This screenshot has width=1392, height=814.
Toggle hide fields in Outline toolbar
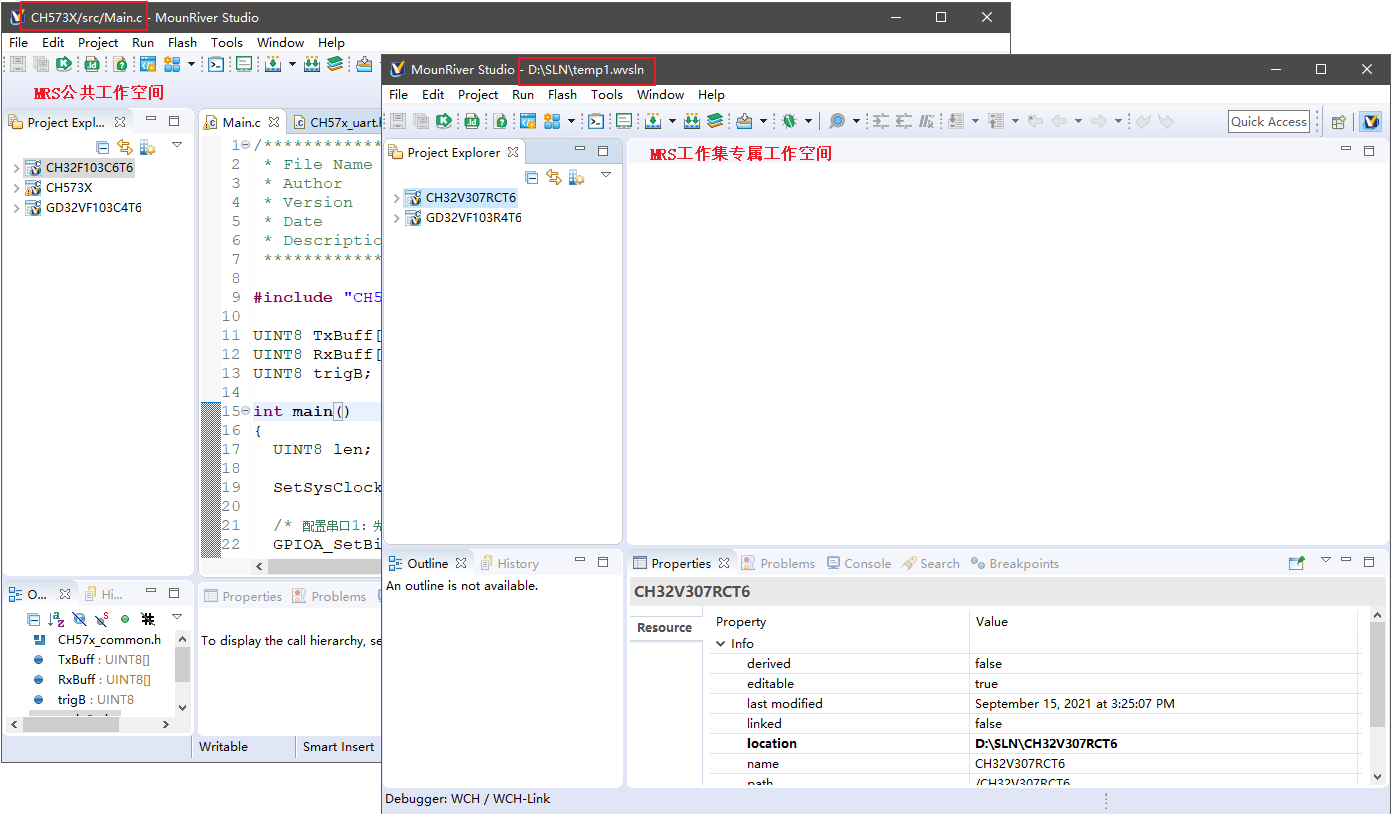(x=80, y=619)
